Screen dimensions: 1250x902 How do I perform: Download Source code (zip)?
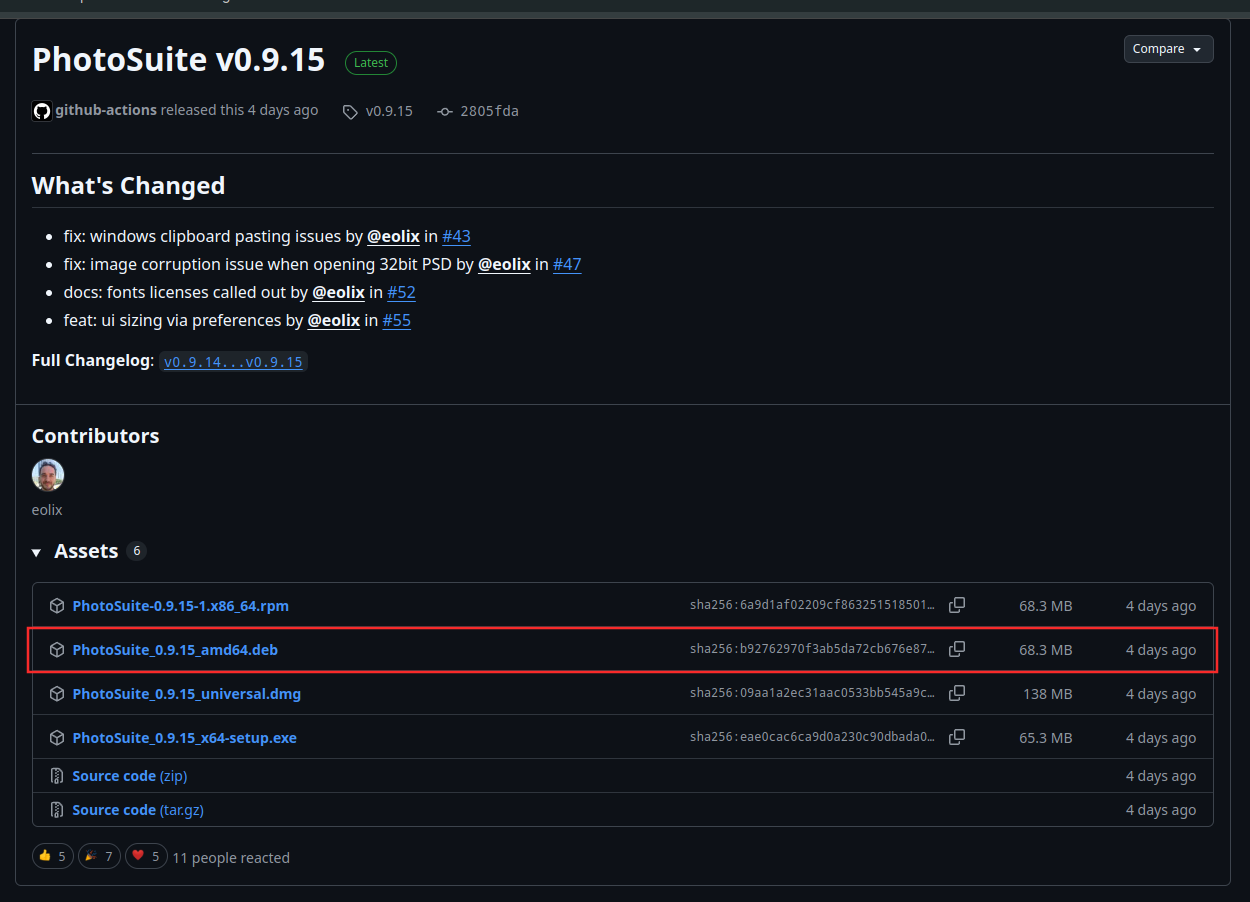point(130,776)
